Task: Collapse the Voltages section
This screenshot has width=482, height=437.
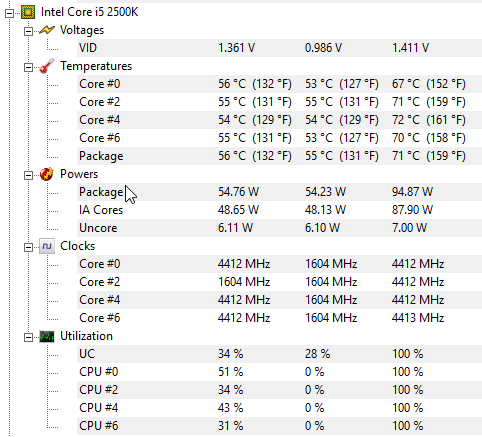Action: coord(28,31)
